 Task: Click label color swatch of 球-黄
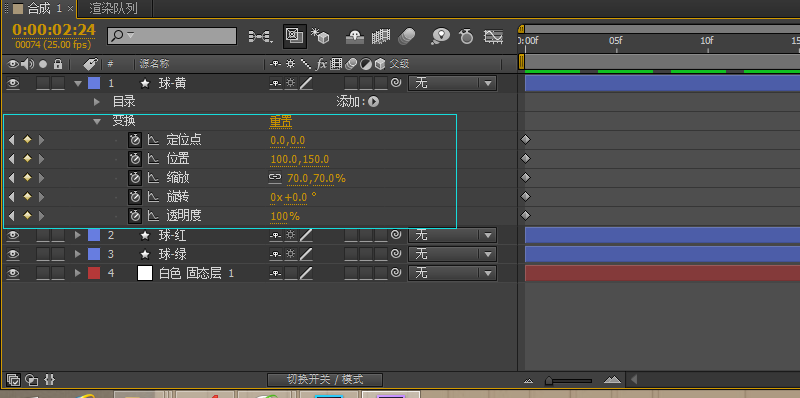[x=94, y=83]
